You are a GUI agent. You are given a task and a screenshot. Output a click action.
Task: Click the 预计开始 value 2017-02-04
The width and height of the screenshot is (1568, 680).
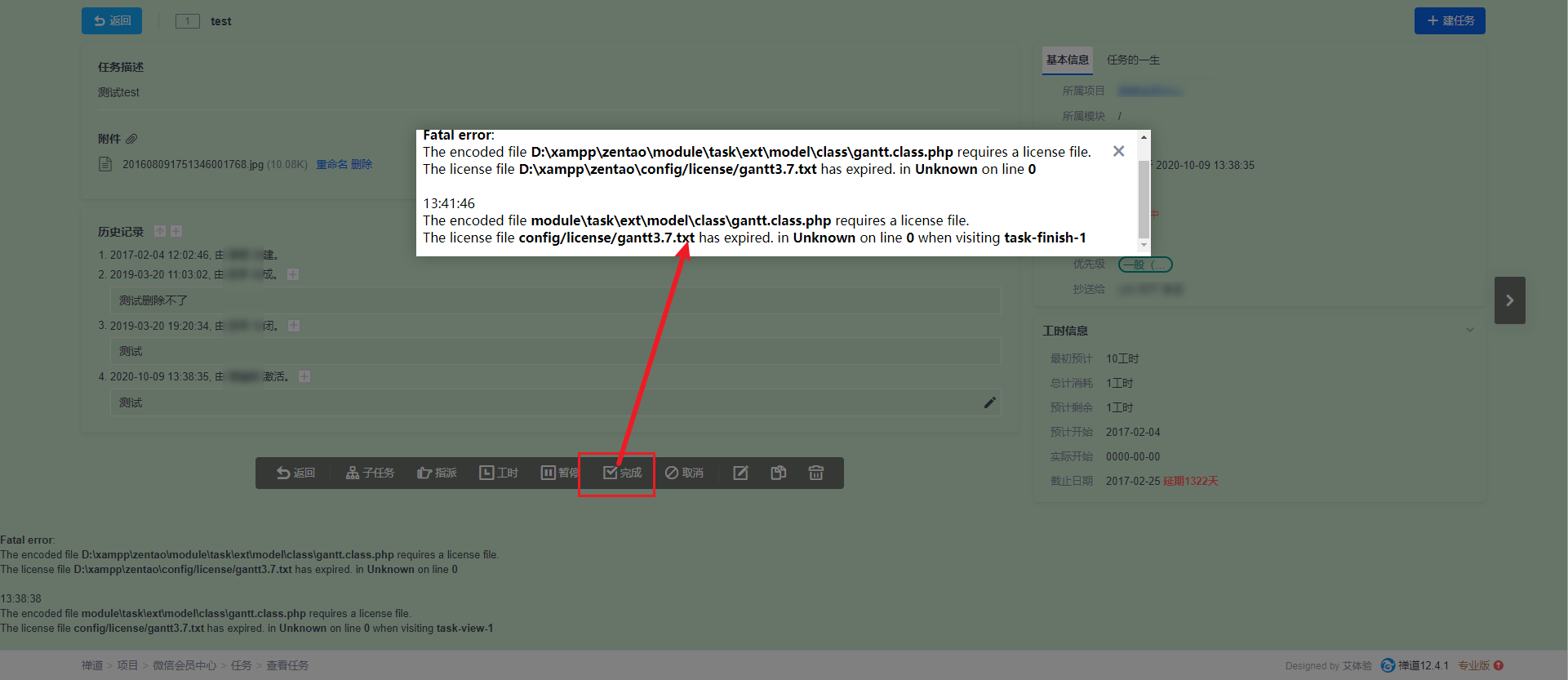[1133, 432]
